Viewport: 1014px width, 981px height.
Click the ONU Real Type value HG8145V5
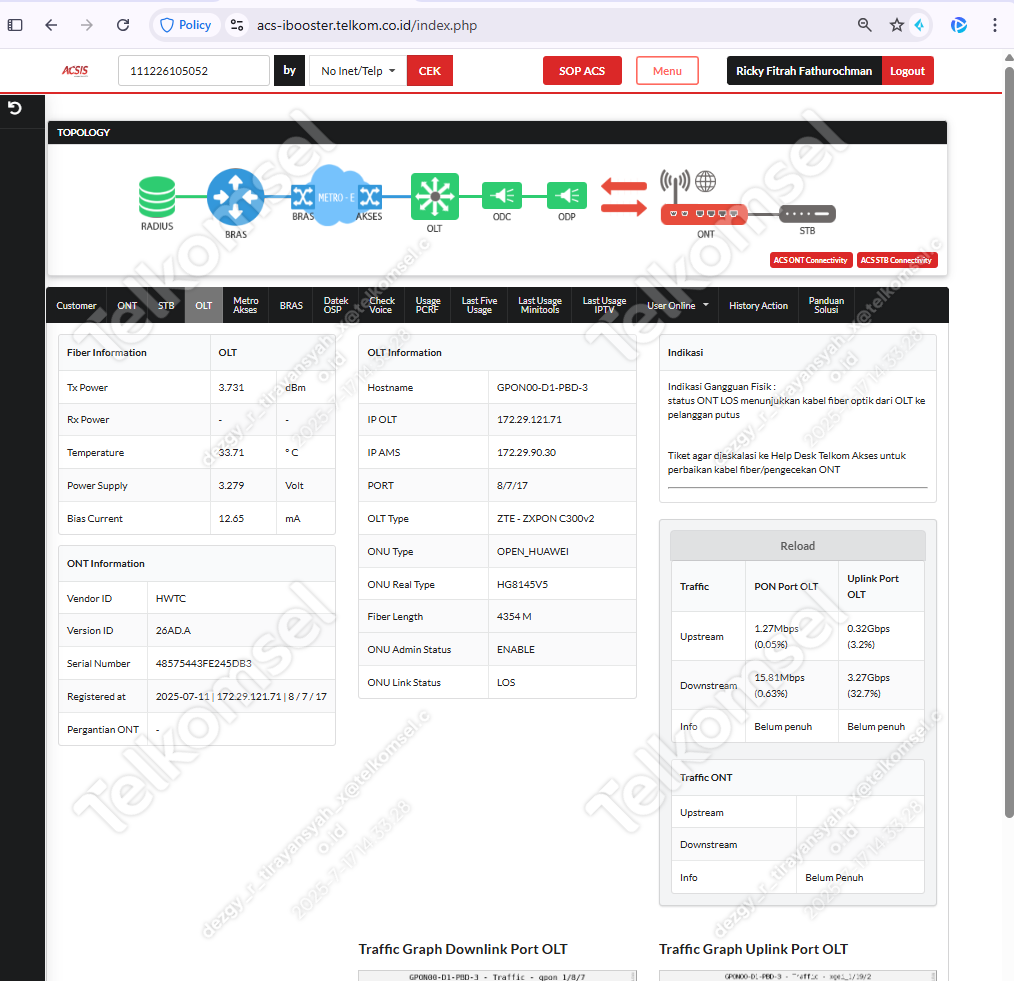[x=522, y=584]
